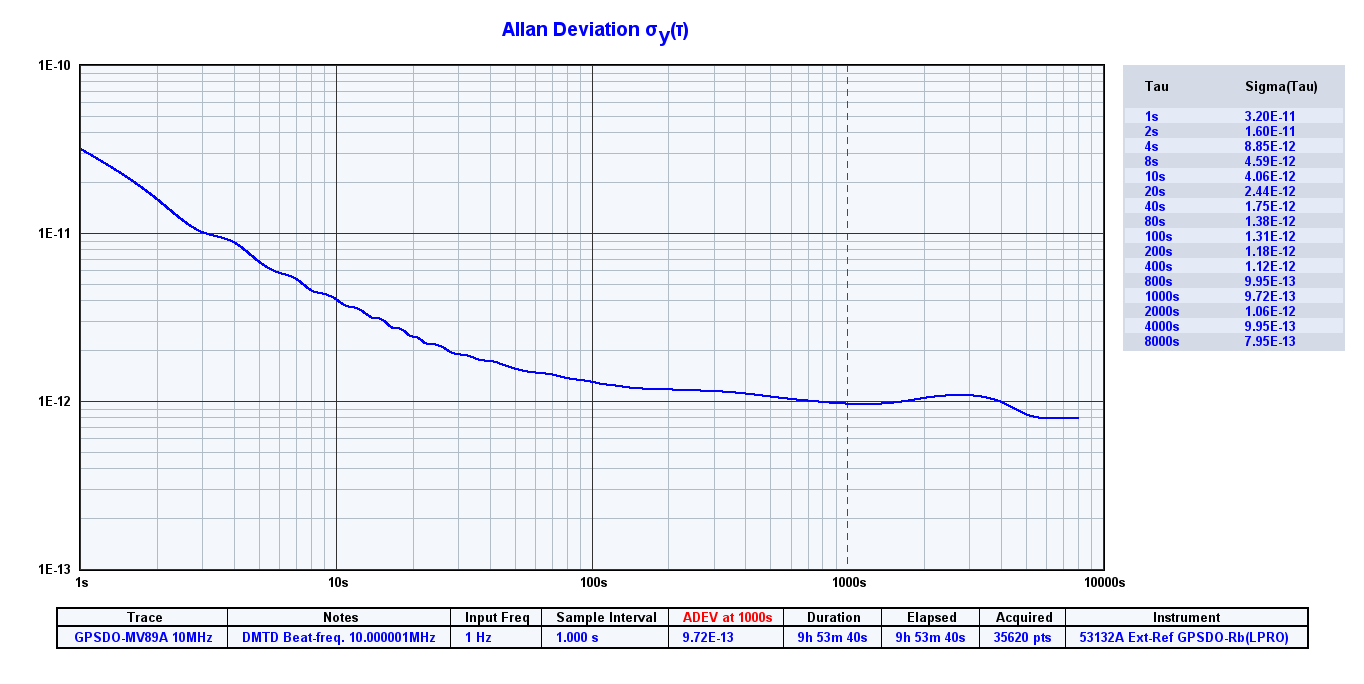Click the 10000s x-axis label
Screen dimensions: 1364x684
point(1104,581)
